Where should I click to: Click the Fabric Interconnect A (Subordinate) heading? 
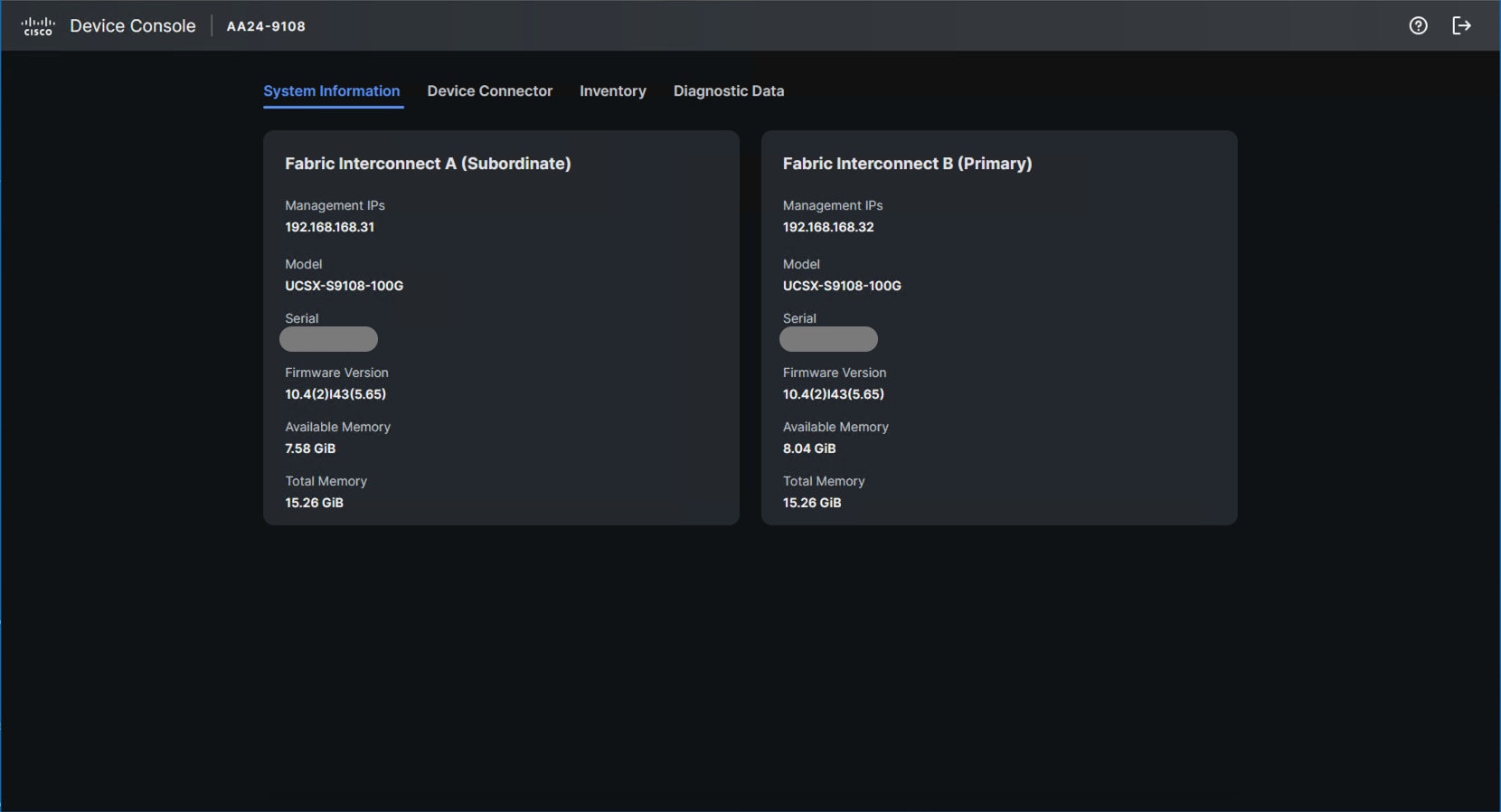428,164
